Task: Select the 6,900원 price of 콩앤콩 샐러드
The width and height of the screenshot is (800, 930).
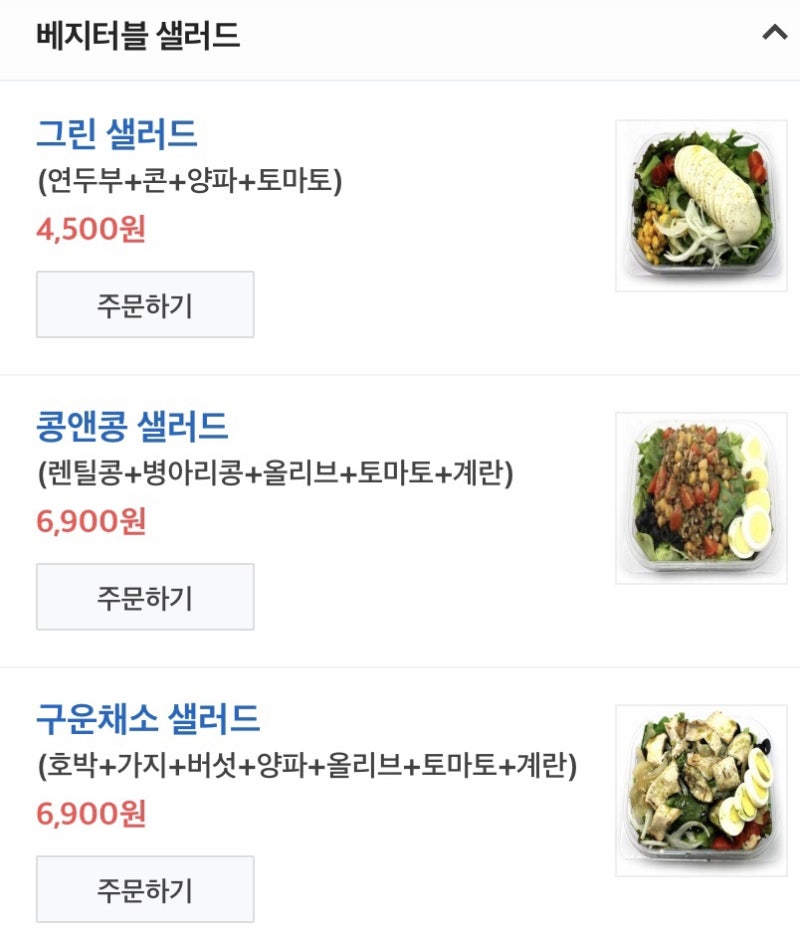Action: [x=91, y=521]
